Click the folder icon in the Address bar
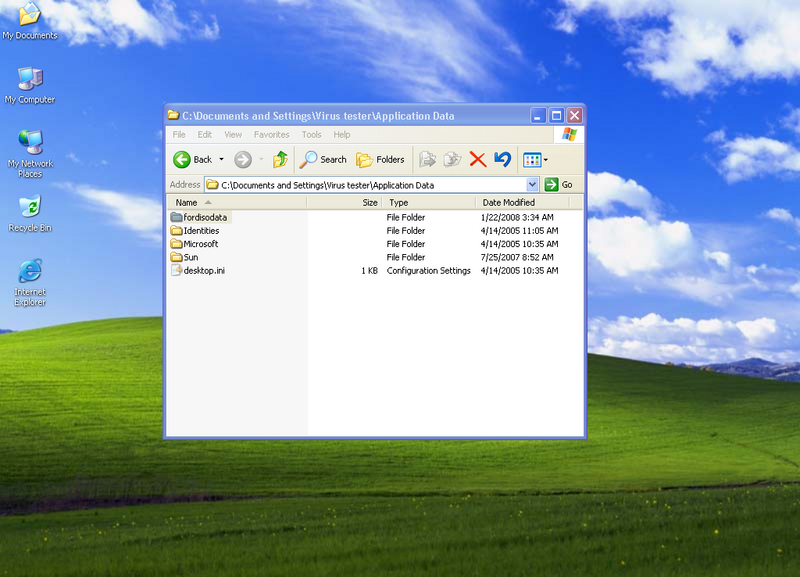This screenshot has width=800, height=577. (x=213, y=185)
